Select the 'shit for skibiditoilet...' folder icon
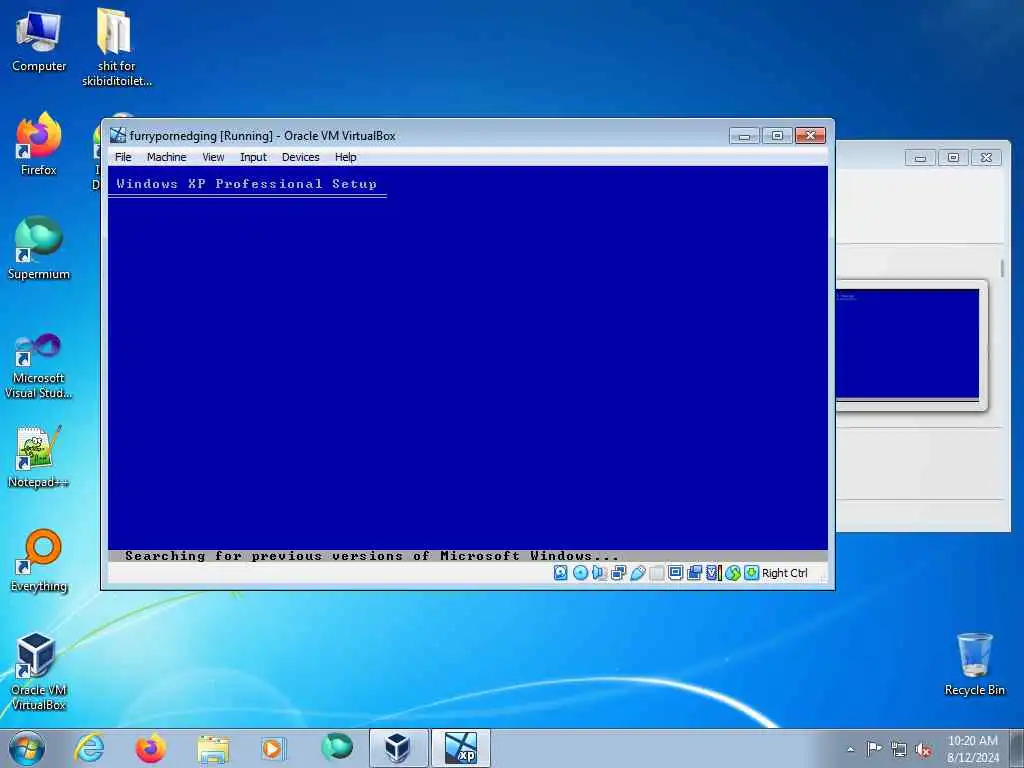 click(x=116, y=48)
